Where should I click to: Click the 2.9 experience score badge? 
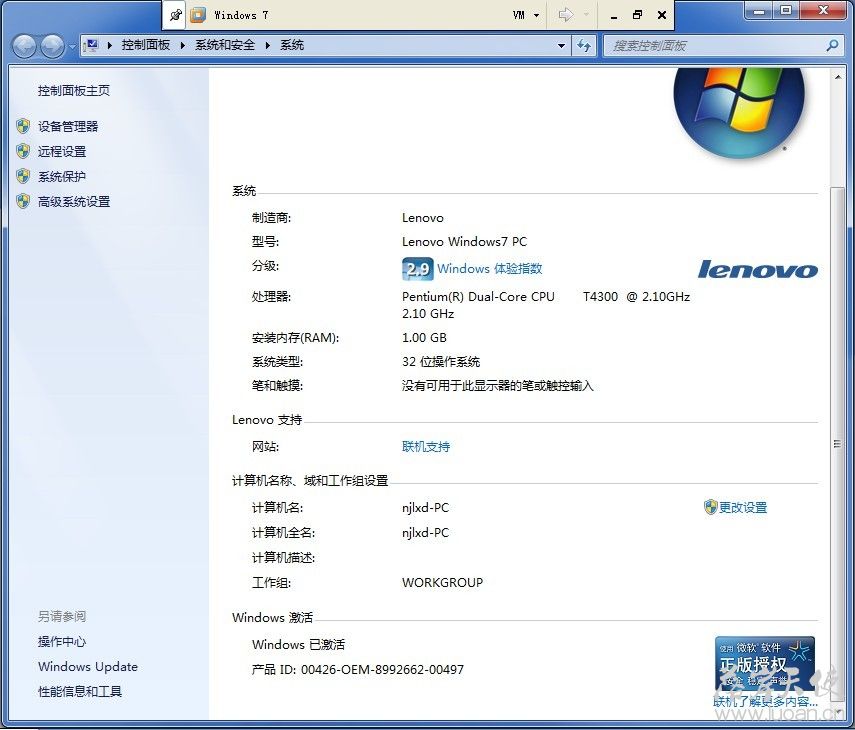(x=418, y=269)
